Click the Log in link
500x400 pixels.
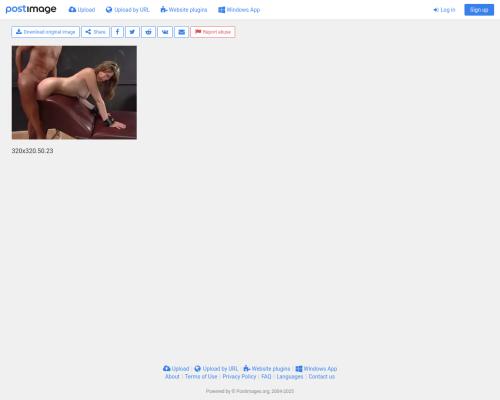tap(444, 10)
